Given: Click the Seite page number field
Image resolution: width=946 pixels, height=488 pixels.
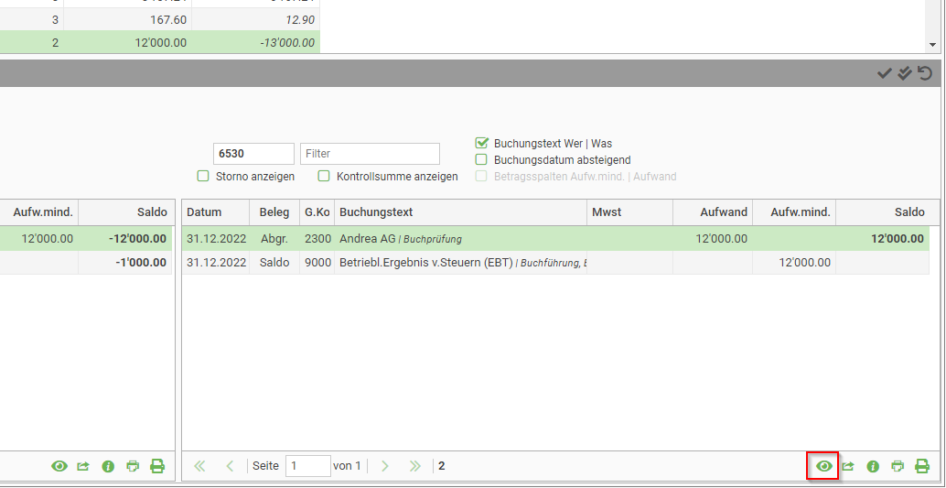Looking at the screenshot, I should click(x=308, y=466).
